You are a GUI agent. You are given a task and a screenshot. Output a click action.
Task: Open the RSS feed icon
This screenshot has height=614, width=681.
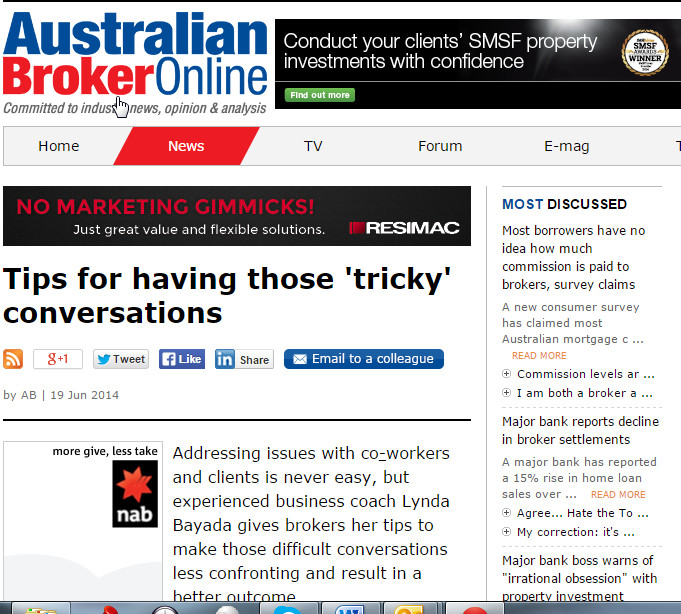coord(13,359)
